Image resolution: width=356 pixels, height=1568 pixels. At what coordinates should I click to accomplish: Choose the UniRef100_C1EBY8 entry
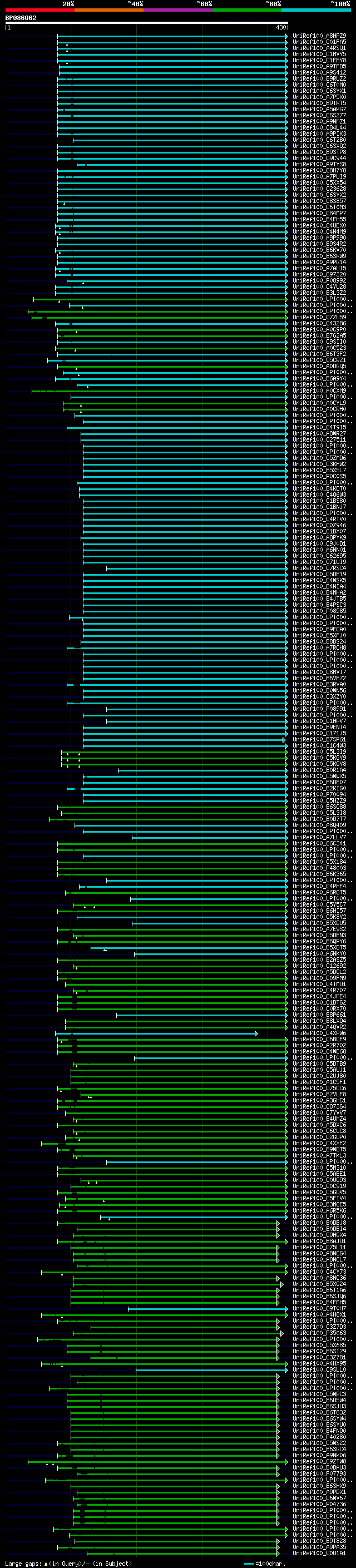click(x=319, y=60)
